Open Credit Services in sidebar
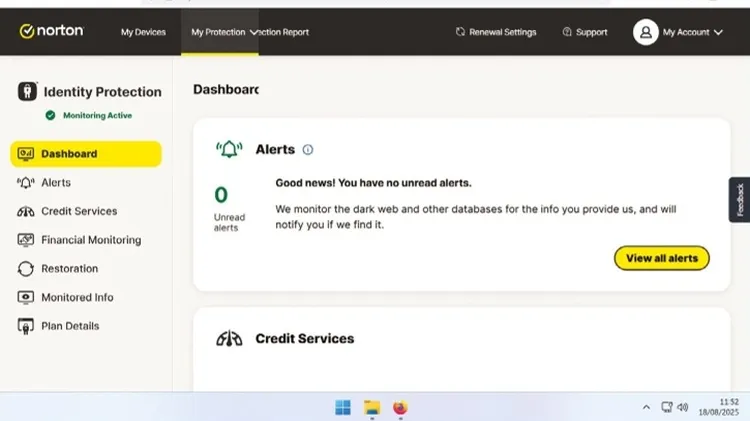 (79, 211)
